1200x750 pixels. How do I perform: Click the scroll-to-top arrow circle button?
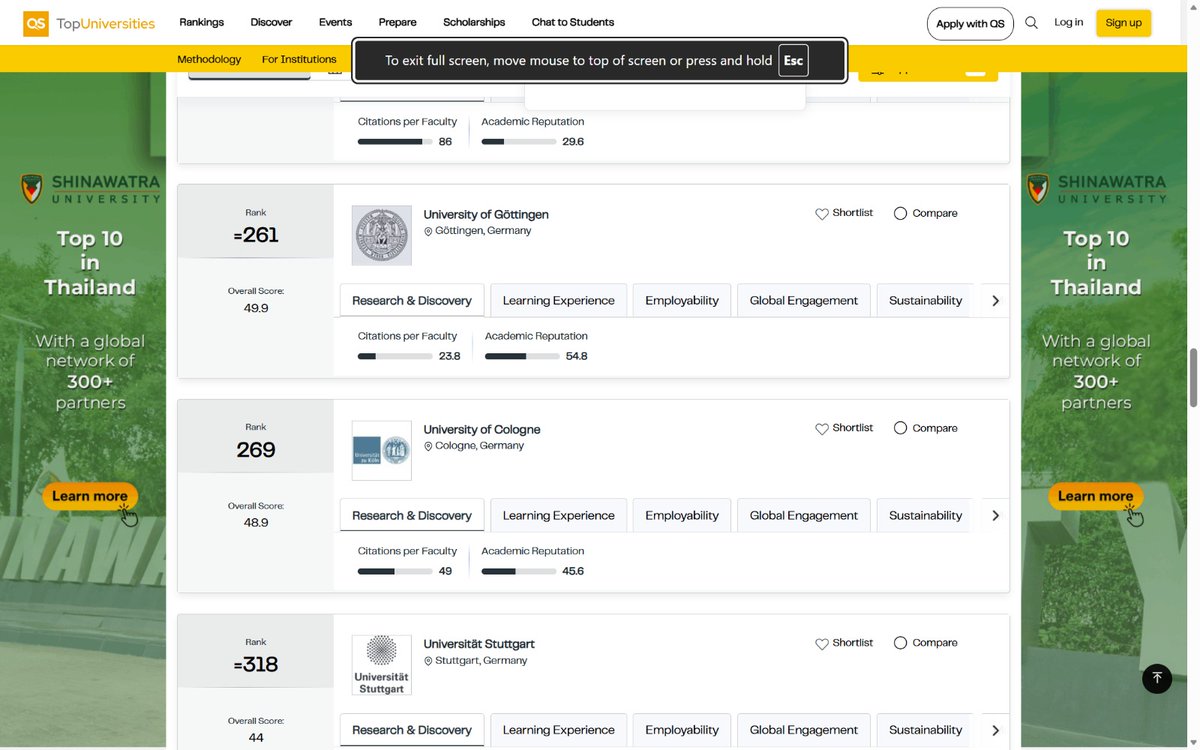pos(1157,678)
